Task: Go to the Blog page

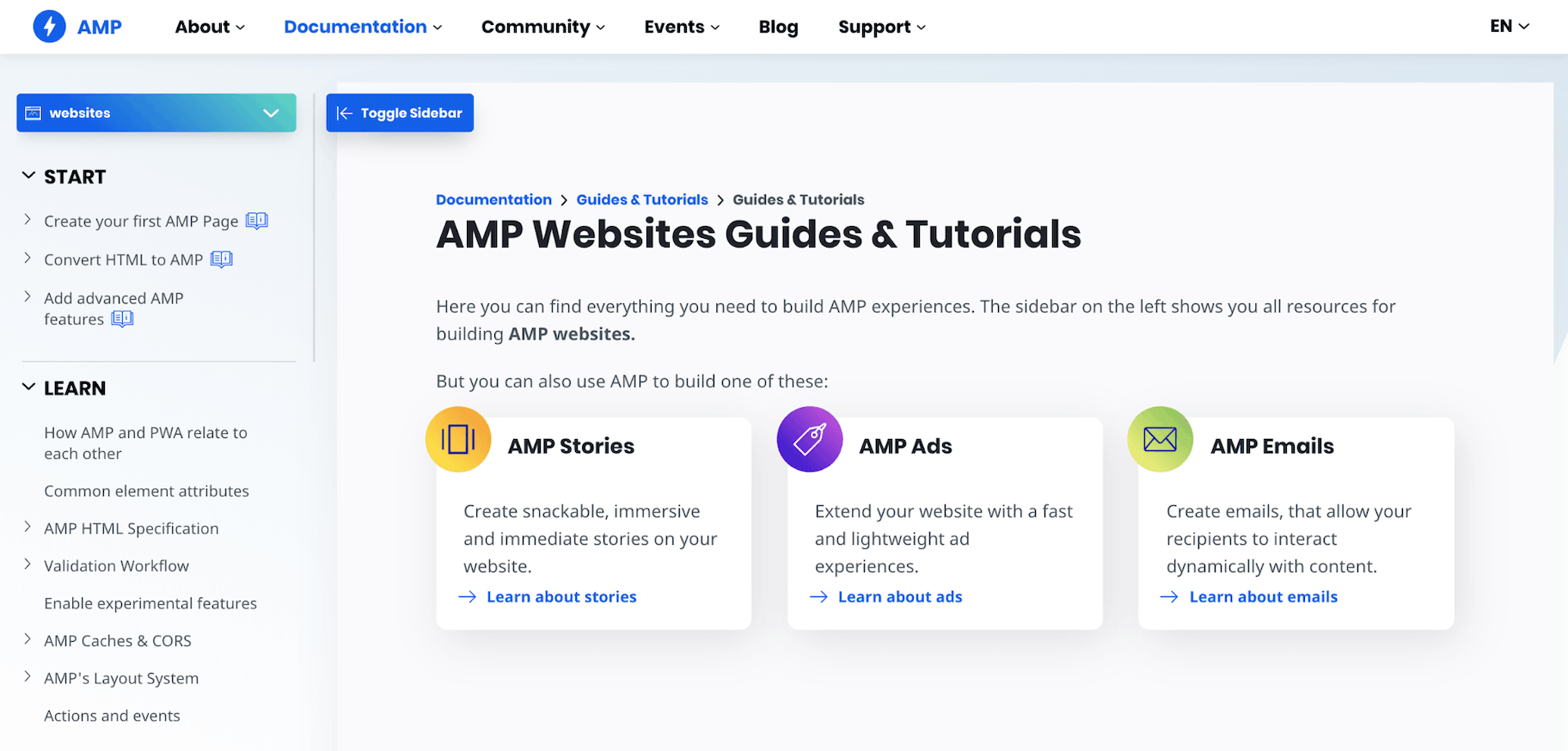Action: (x=778, y=27)
